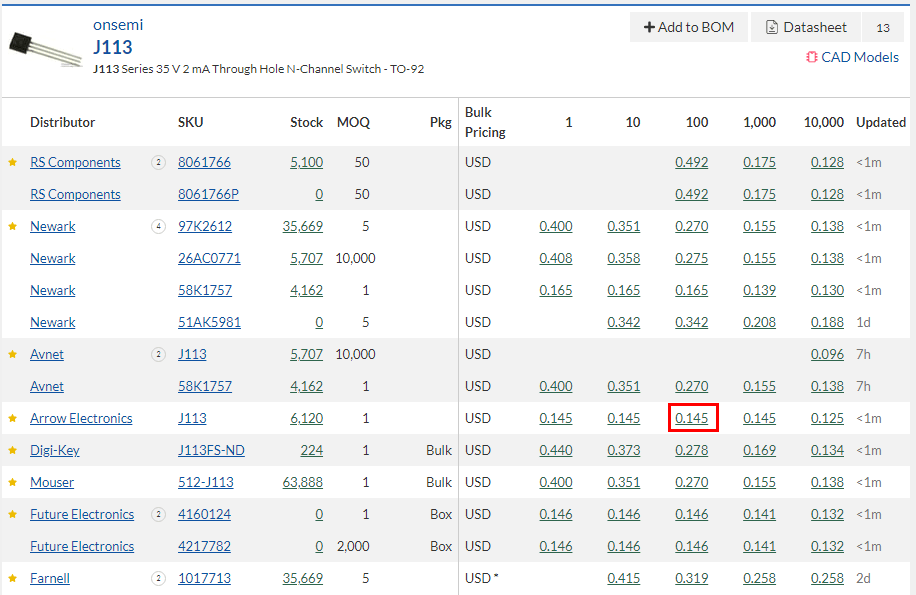Viewport: 916px width, 595px height.
Task: Click the star icon beside Avnet
Action: (12, 354)
